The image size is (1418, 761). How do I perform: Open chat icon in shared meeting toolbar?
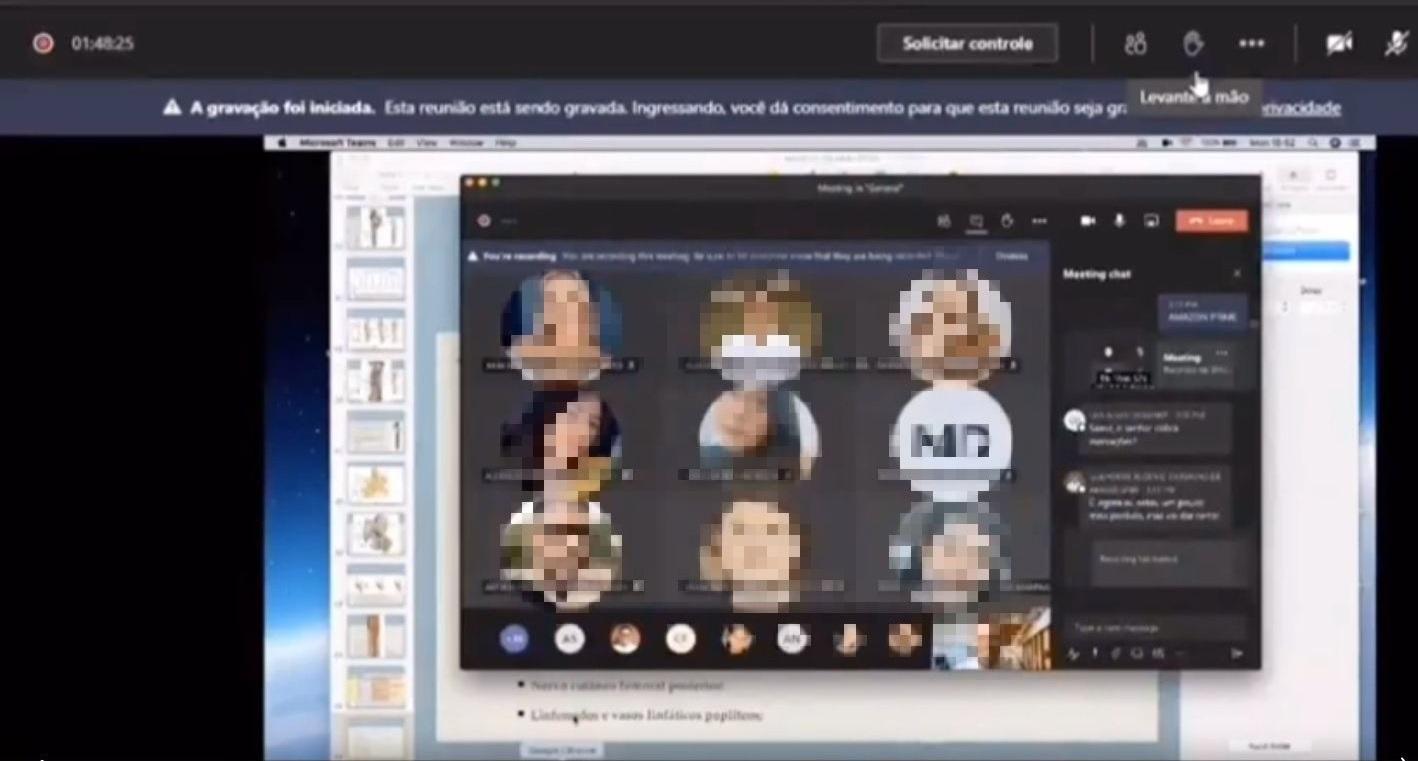pyautogui.click(x=976, y=221)
